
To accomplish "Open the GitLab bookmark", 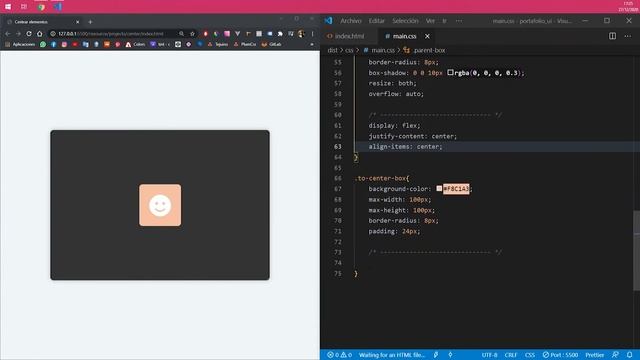I will pos(271,44).
